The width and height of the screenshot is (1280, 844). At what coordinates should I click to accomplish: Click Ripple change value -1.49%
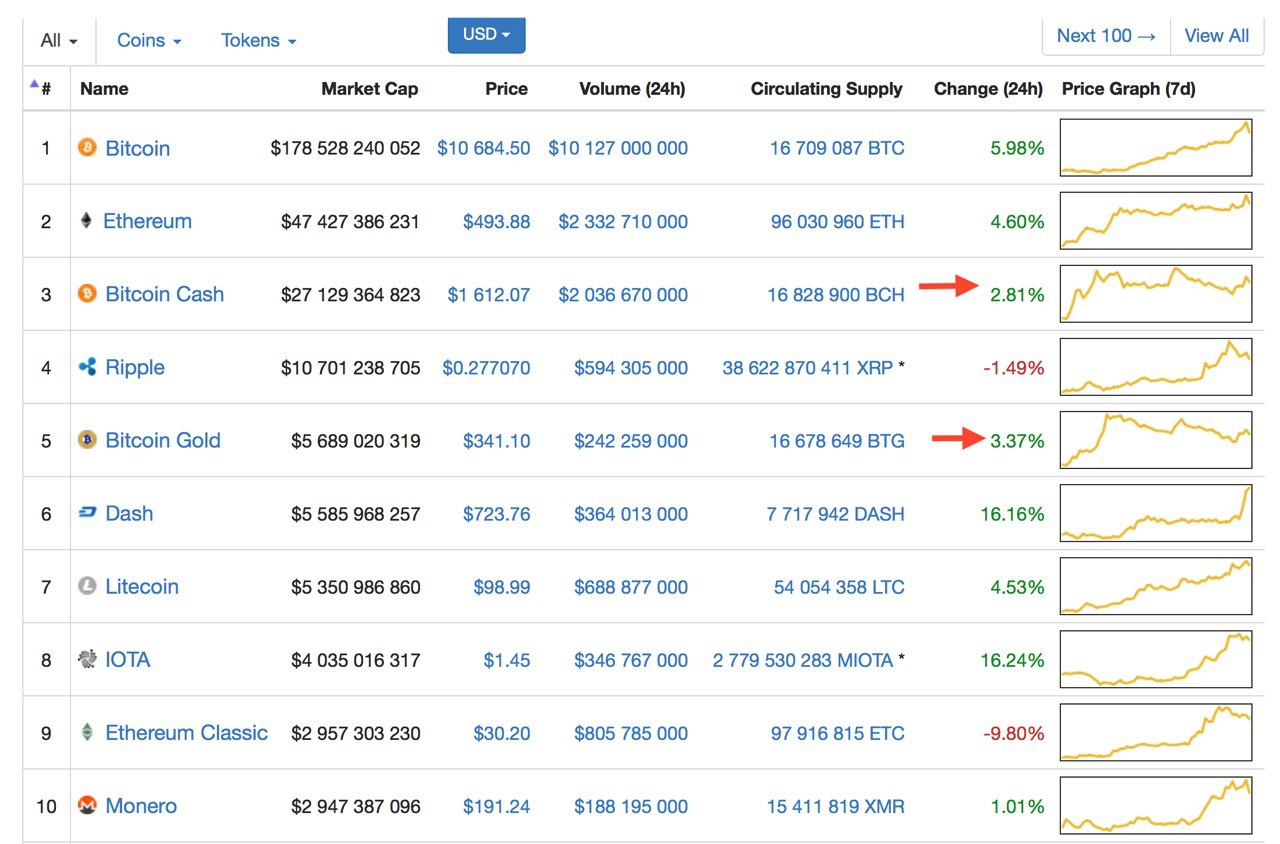pos(1014,367)
